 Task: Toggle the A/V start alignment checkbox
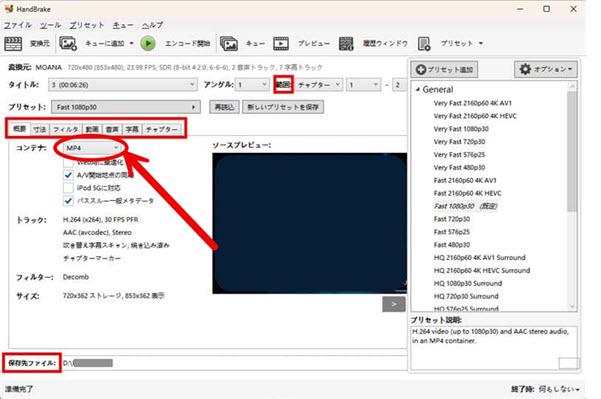coord(68,175)
